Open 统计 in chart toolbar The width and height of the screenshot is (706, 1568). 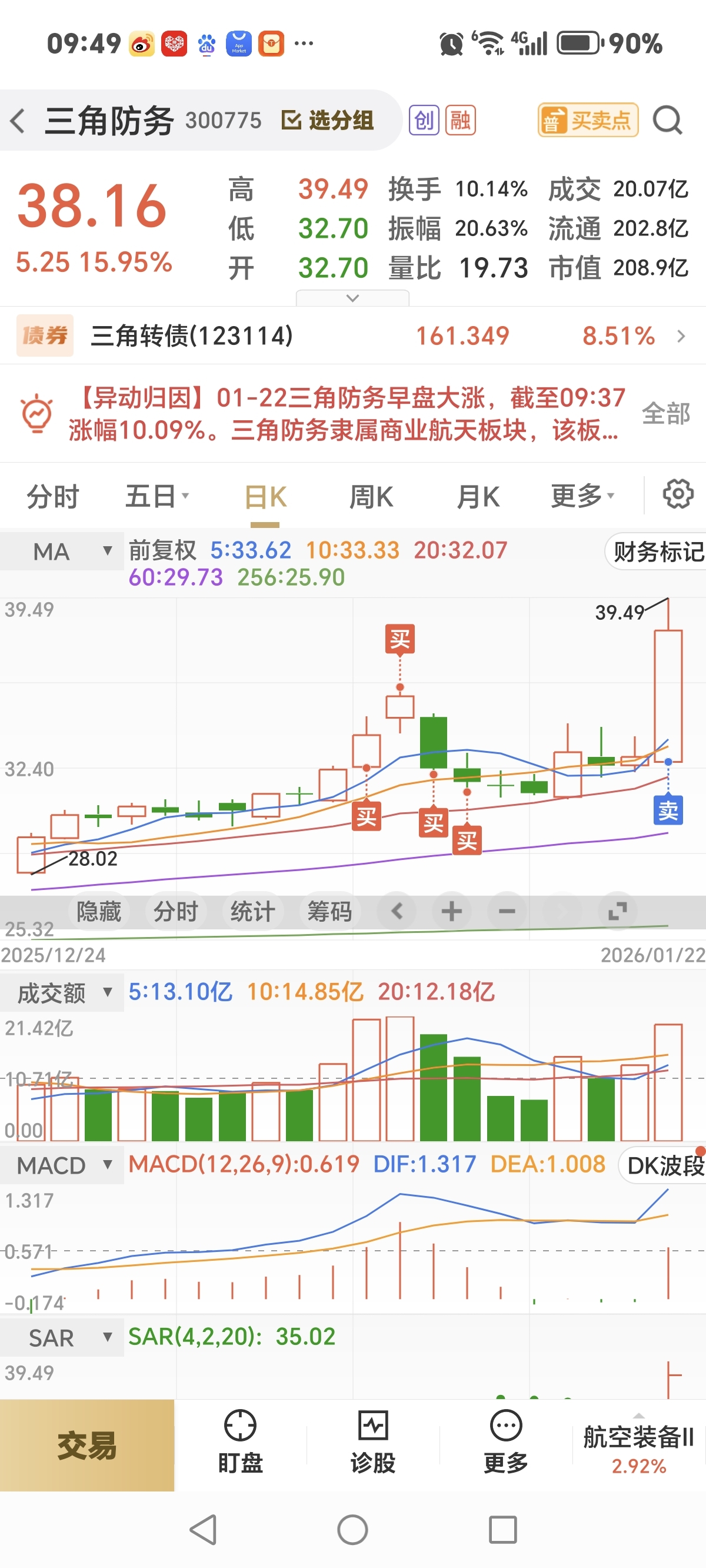click(252, 911)
